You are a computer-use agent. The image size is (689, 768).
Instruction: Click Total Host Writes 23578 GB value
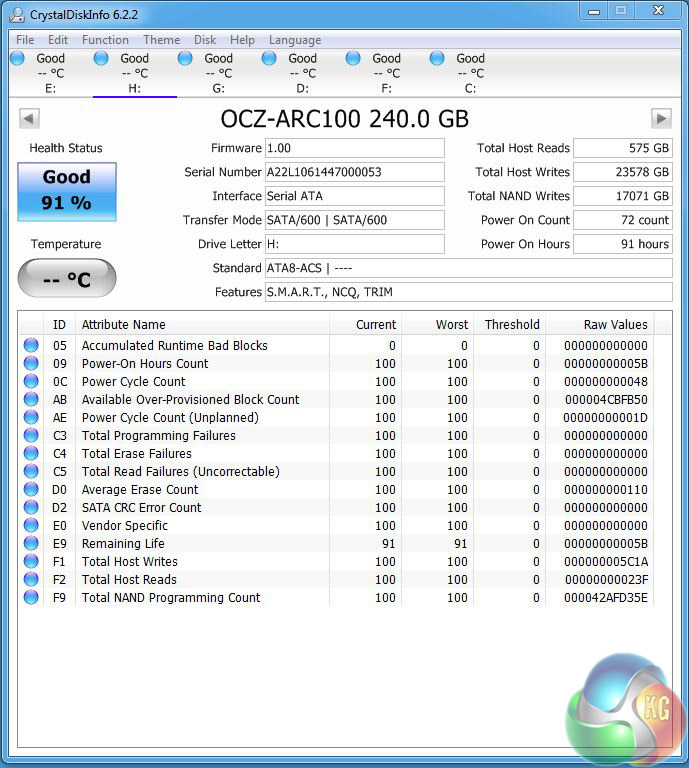[x=623, y=172]
